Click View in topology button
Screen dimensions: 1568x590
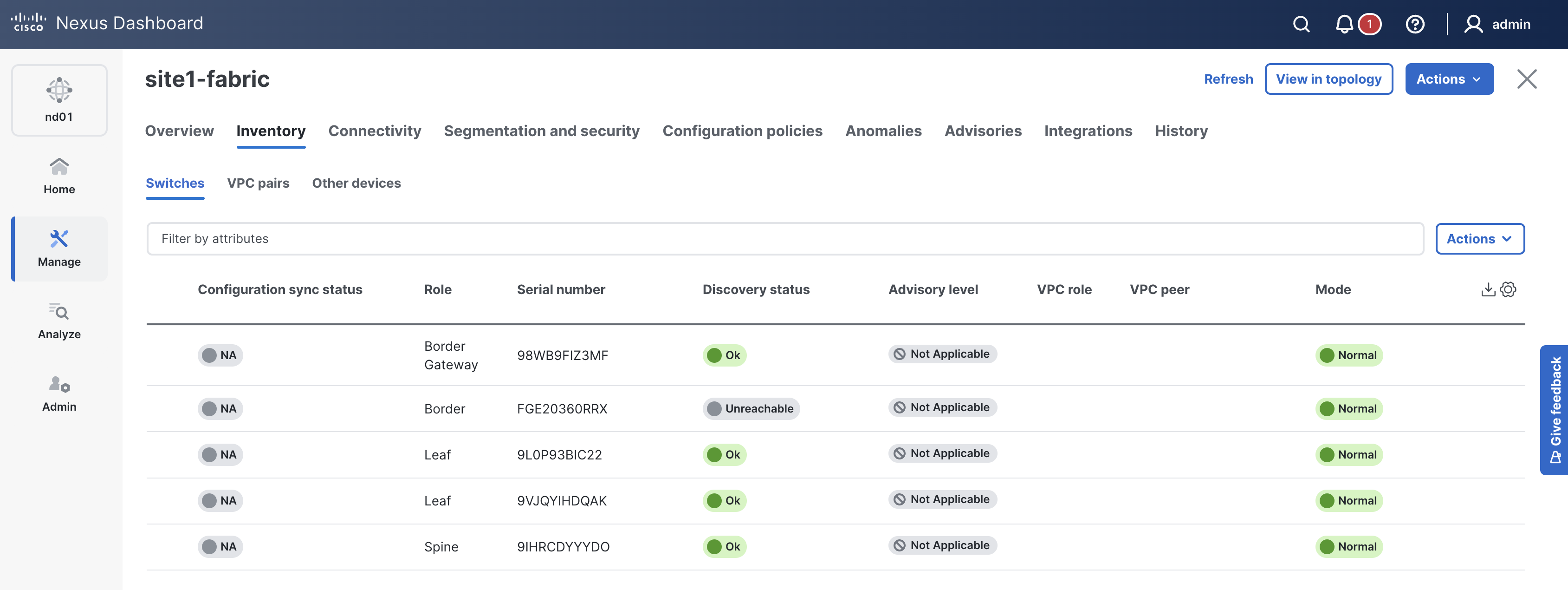point(1328,79)
